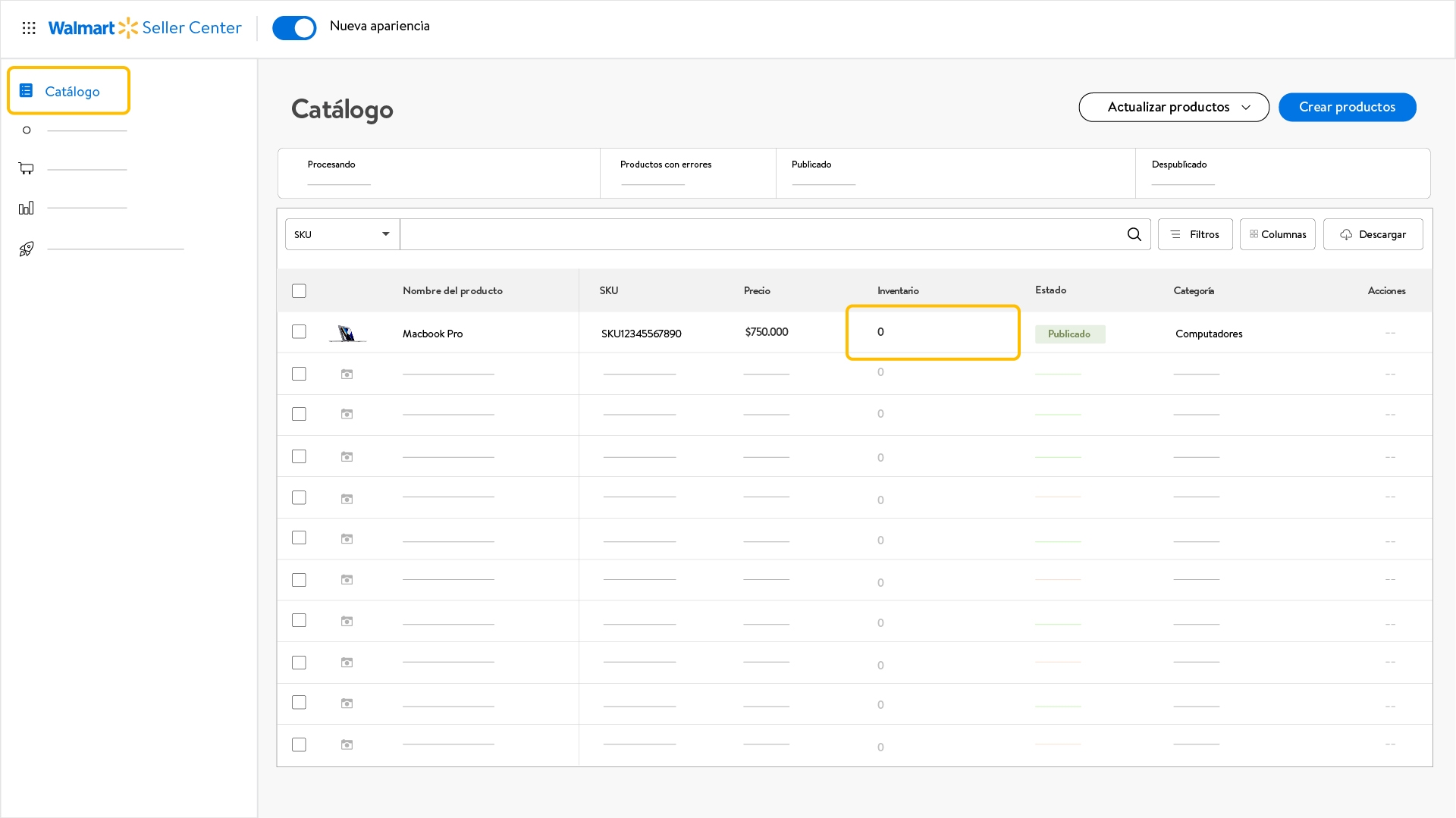Switch to the Productos con errores tab
This screenshot has width=1456, height=818.
pos(666,165)
